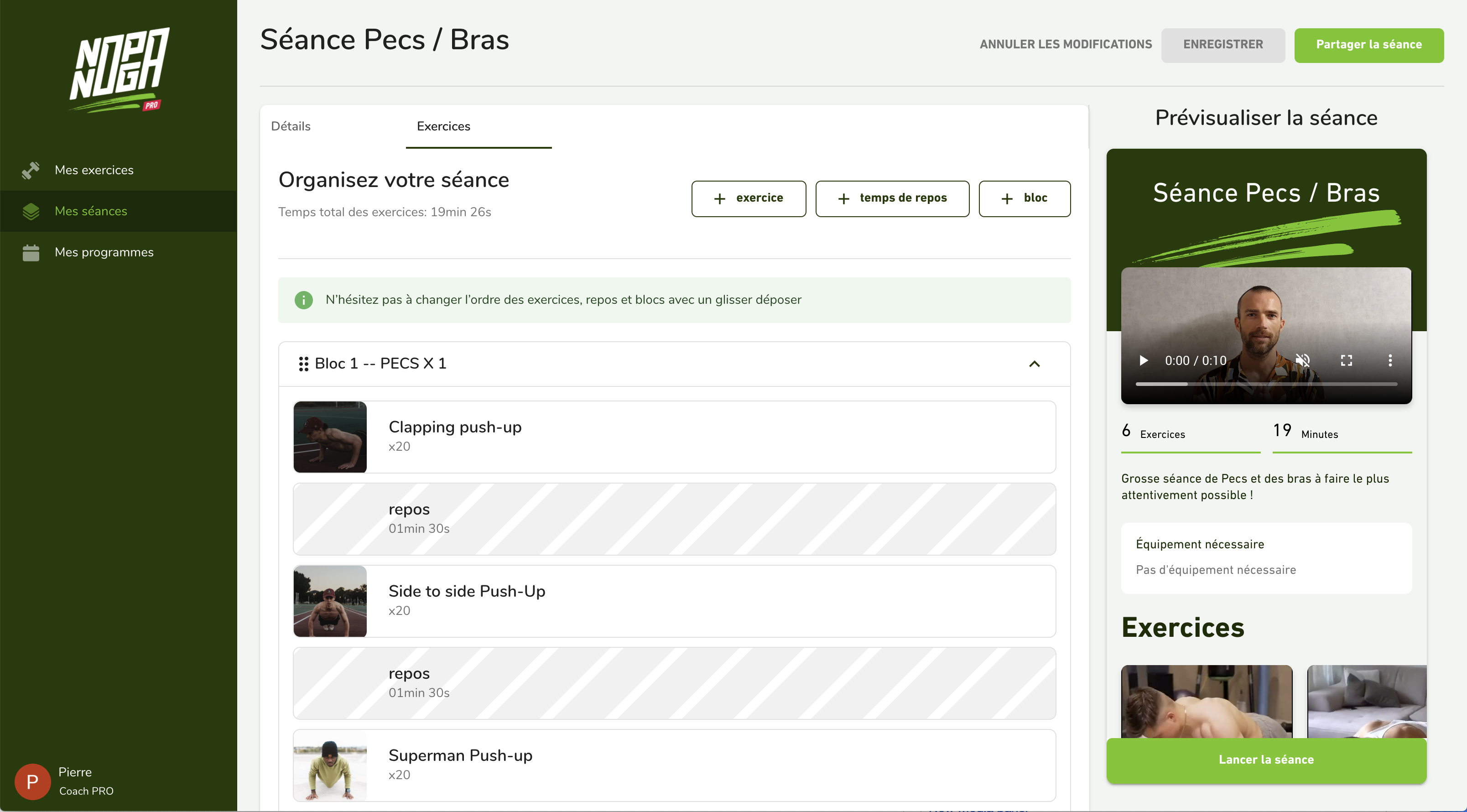Click the dumbbell icon beside Mes exercices
The width and height of the screenshot is (1467, 812).
tap(31, 170)
